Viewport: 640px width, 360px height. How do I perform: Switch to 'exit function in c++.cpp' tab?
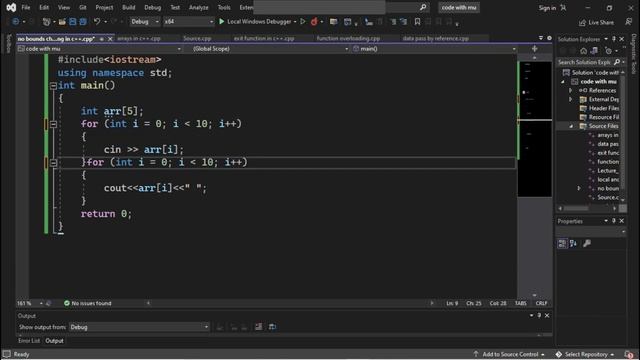pos(264,38)
